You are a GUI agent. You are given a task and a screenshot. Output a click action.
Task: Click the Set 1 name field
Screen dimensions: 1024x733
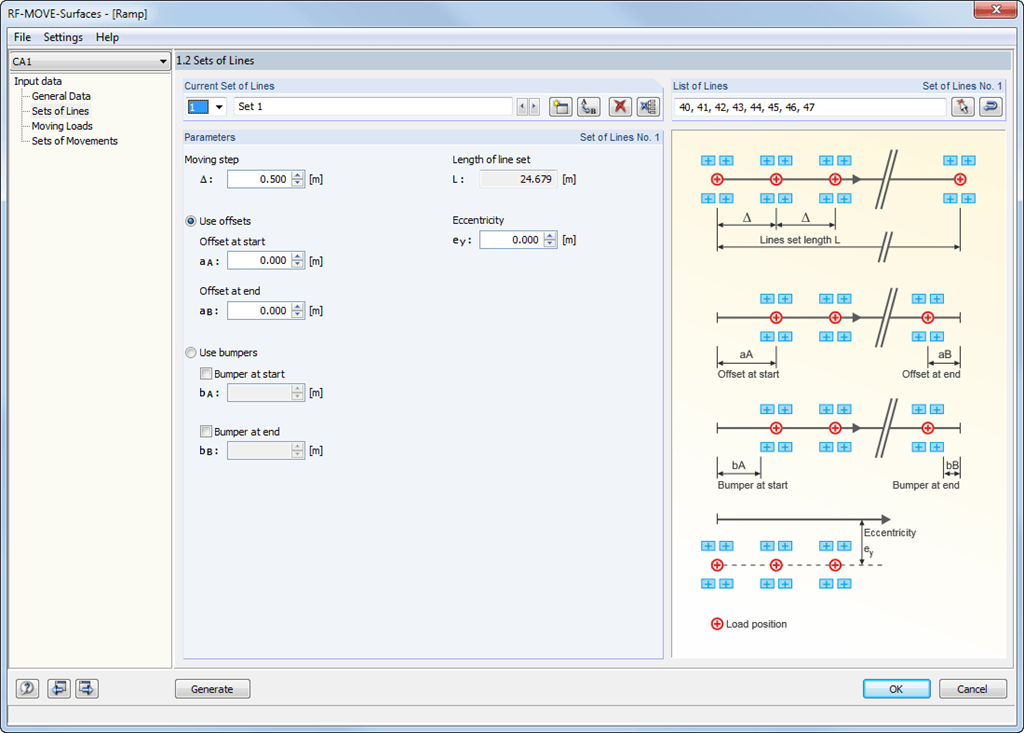[x=373, y=106]
